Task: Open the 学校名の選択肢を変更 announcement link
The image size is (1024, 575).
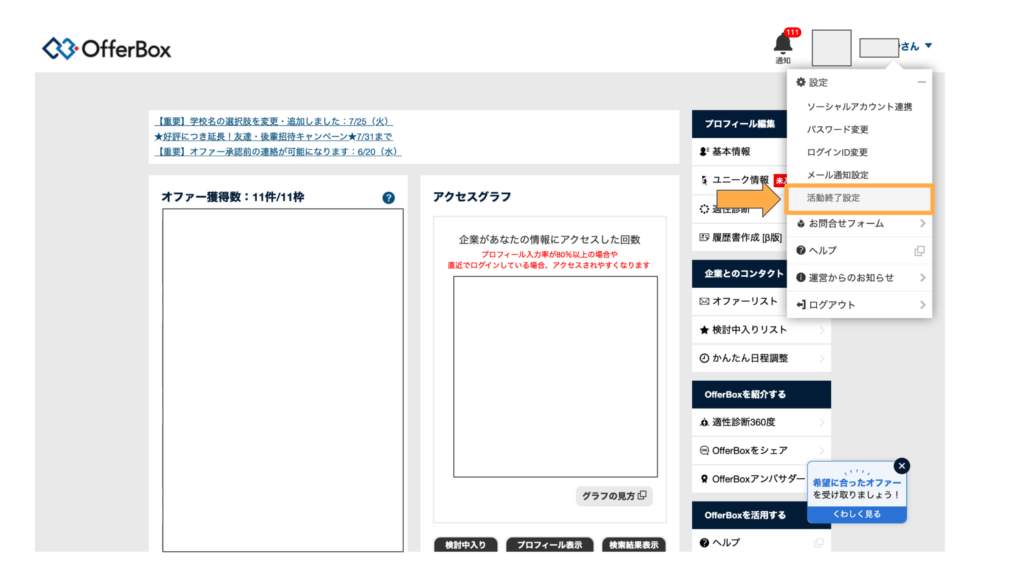Action: coord(274,122)
